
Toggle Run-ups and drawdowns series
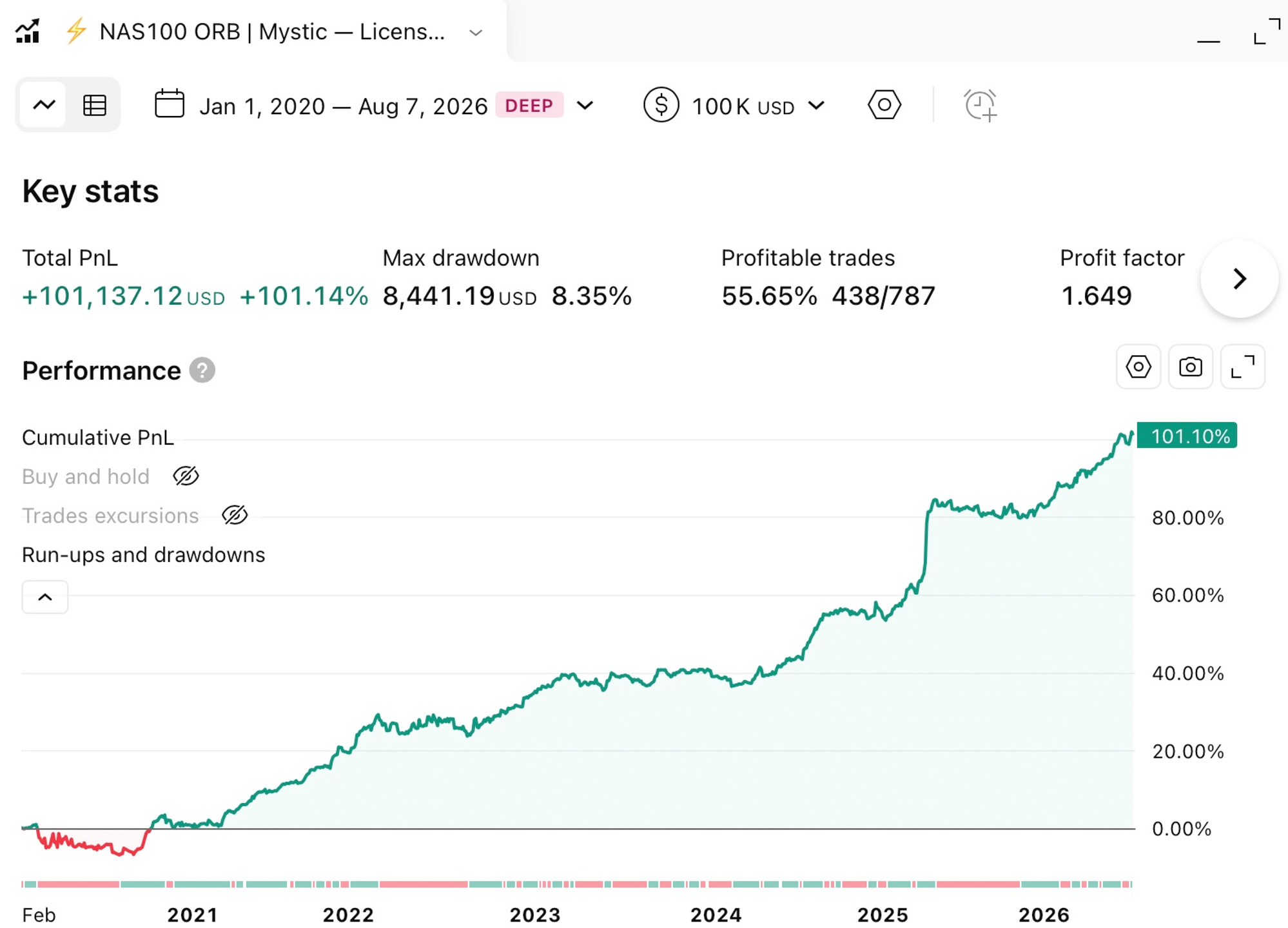tap(144, 555)
